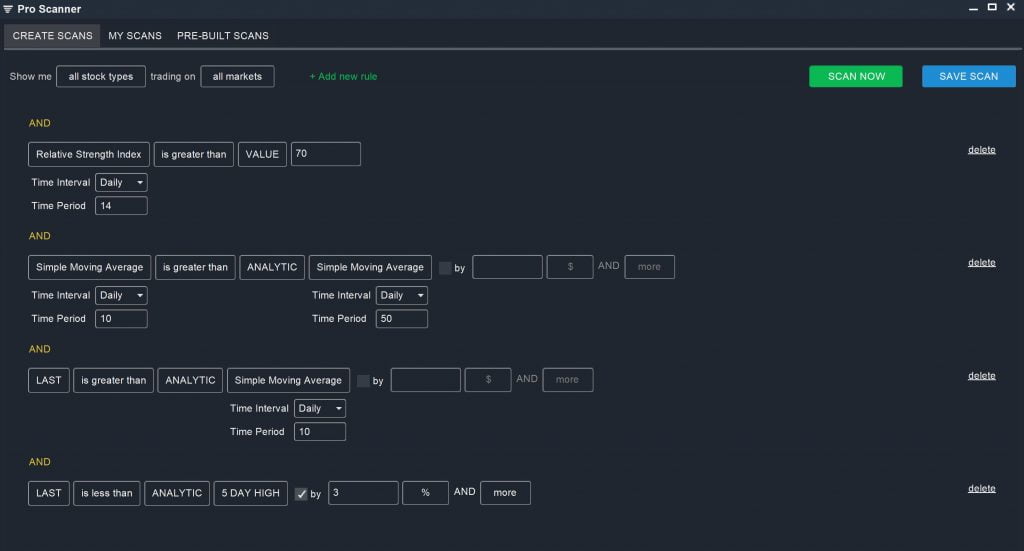Minimize the Pro Scanner window

point(972,8)
